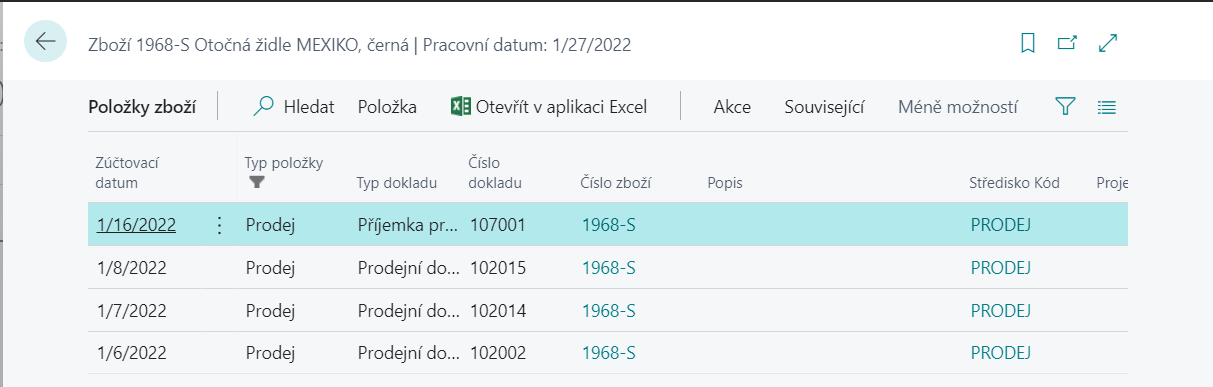Screen dimensions: 1213x387
Task: Sort by Zúčtovací datum column header
Action: [x=128, y=173]
